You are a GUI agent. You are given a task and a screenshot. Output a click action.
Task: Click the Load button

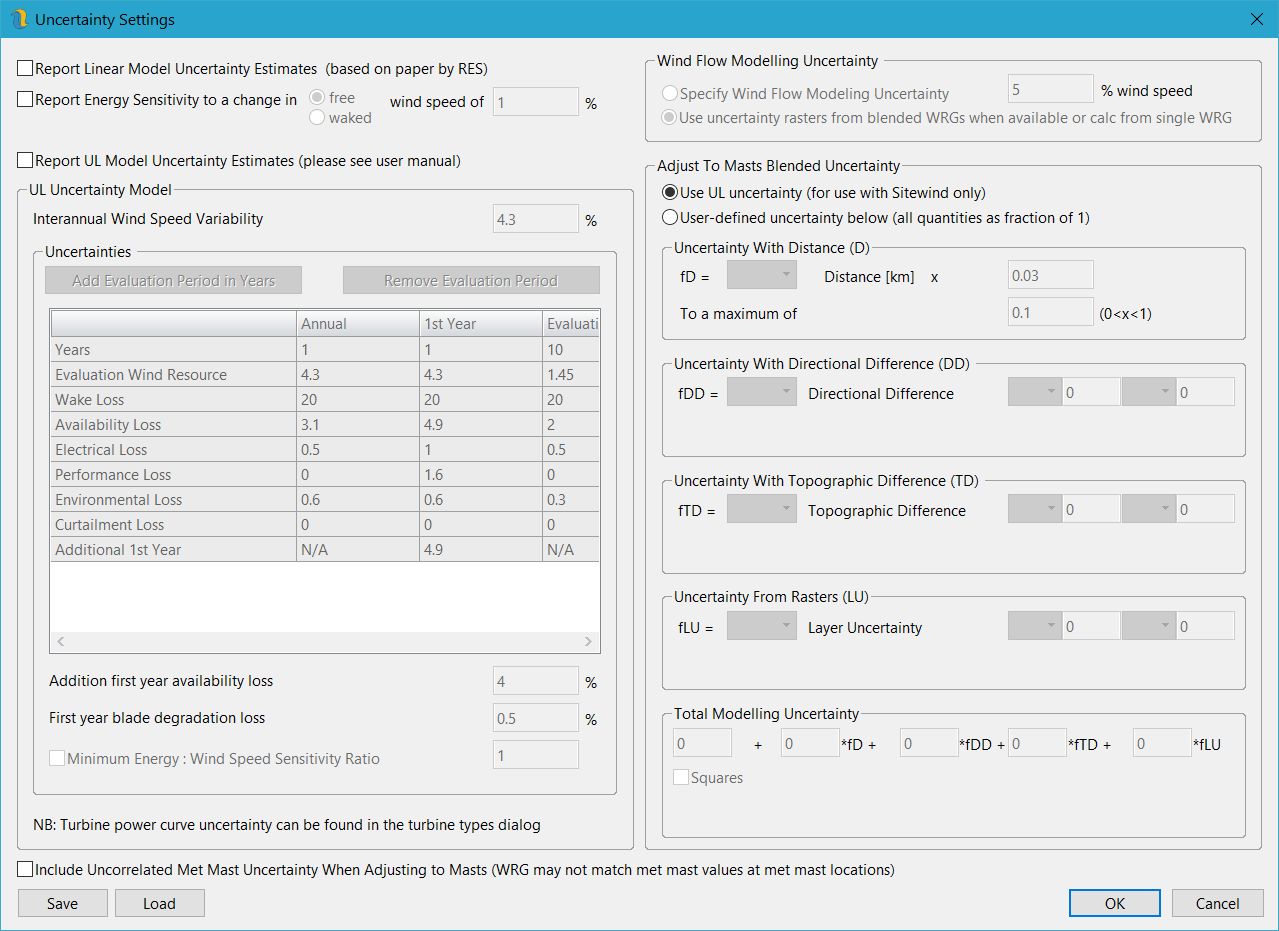159,904
